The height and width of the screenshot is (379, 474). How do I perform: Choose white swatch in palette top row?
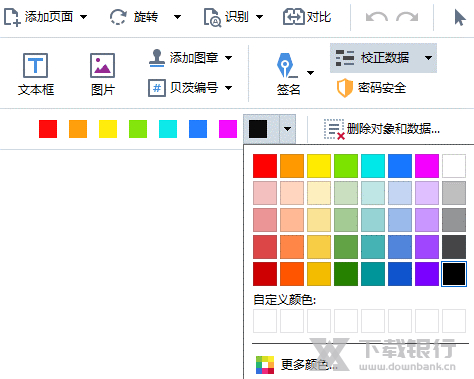pos(454,166)
